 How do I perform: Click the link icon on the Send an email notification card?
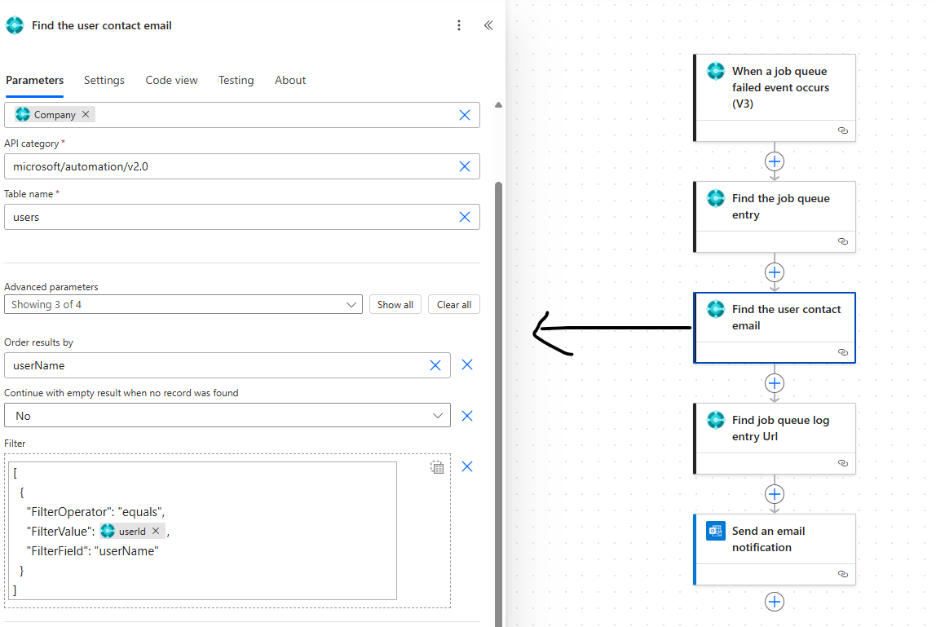tap(843, 573)
